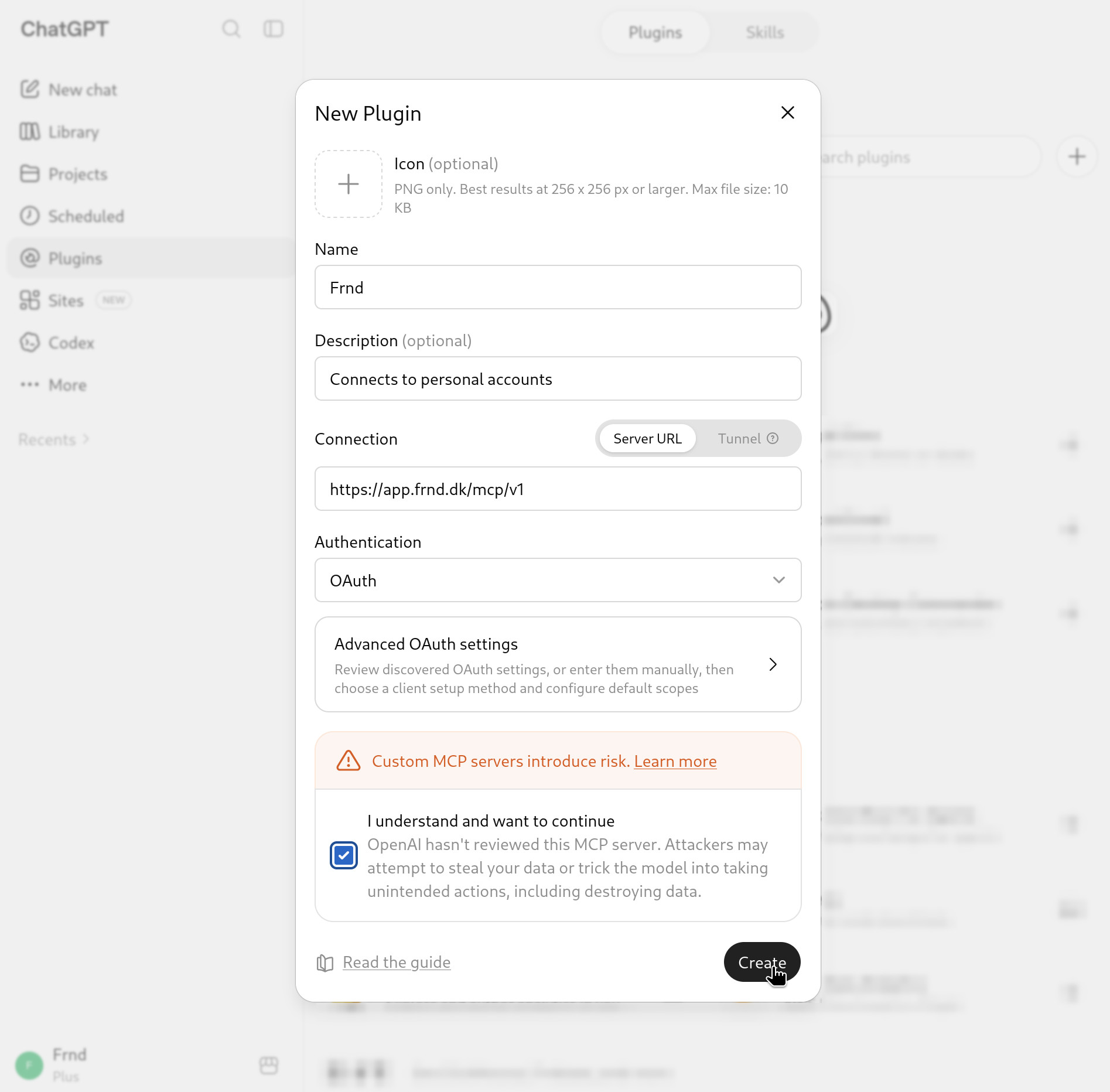Expand Advanced OAuth settings

[558, 664]
